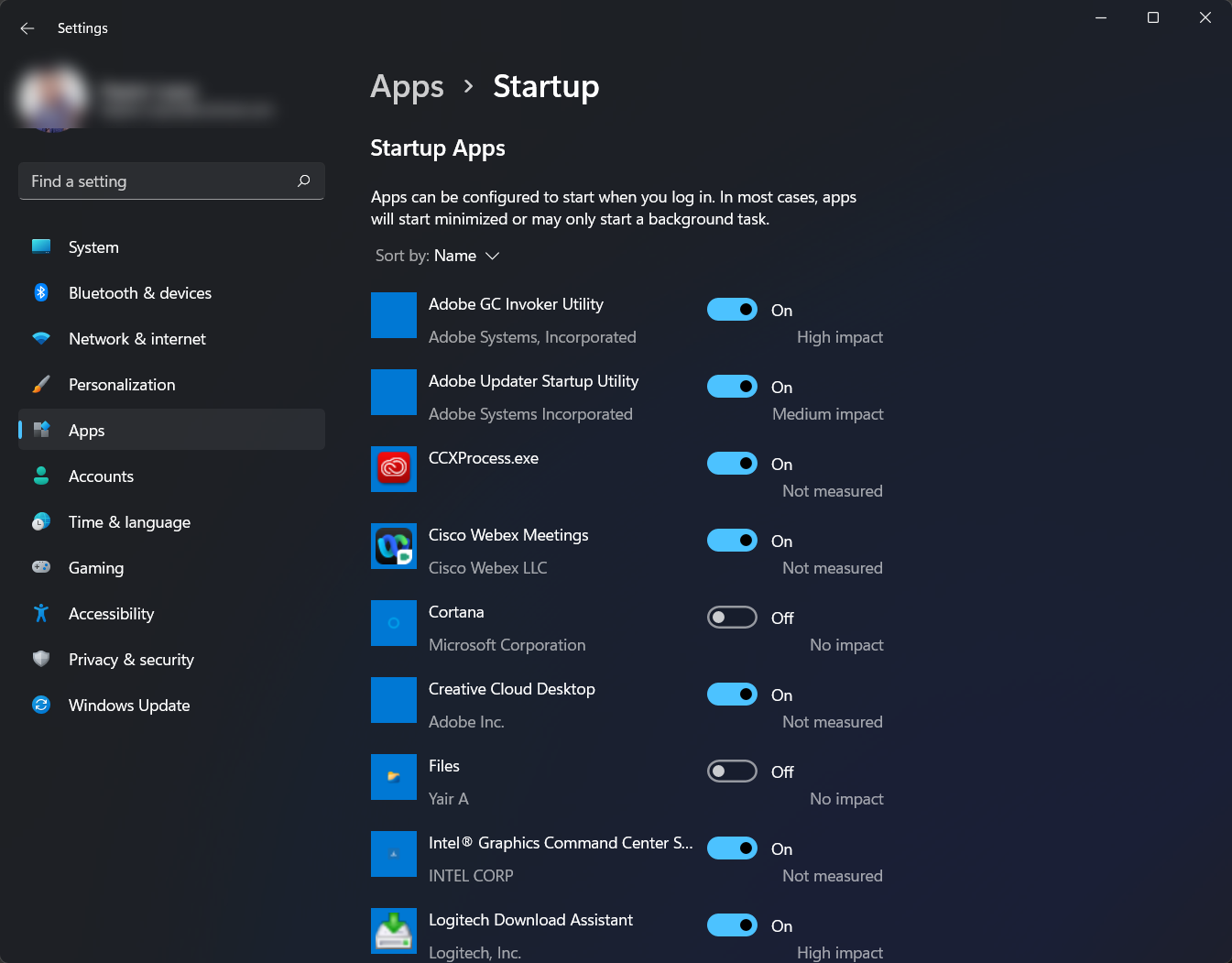Click the Accounts person icon
The width and height of the screenshot is (1232, 963).
click(41, 476)
